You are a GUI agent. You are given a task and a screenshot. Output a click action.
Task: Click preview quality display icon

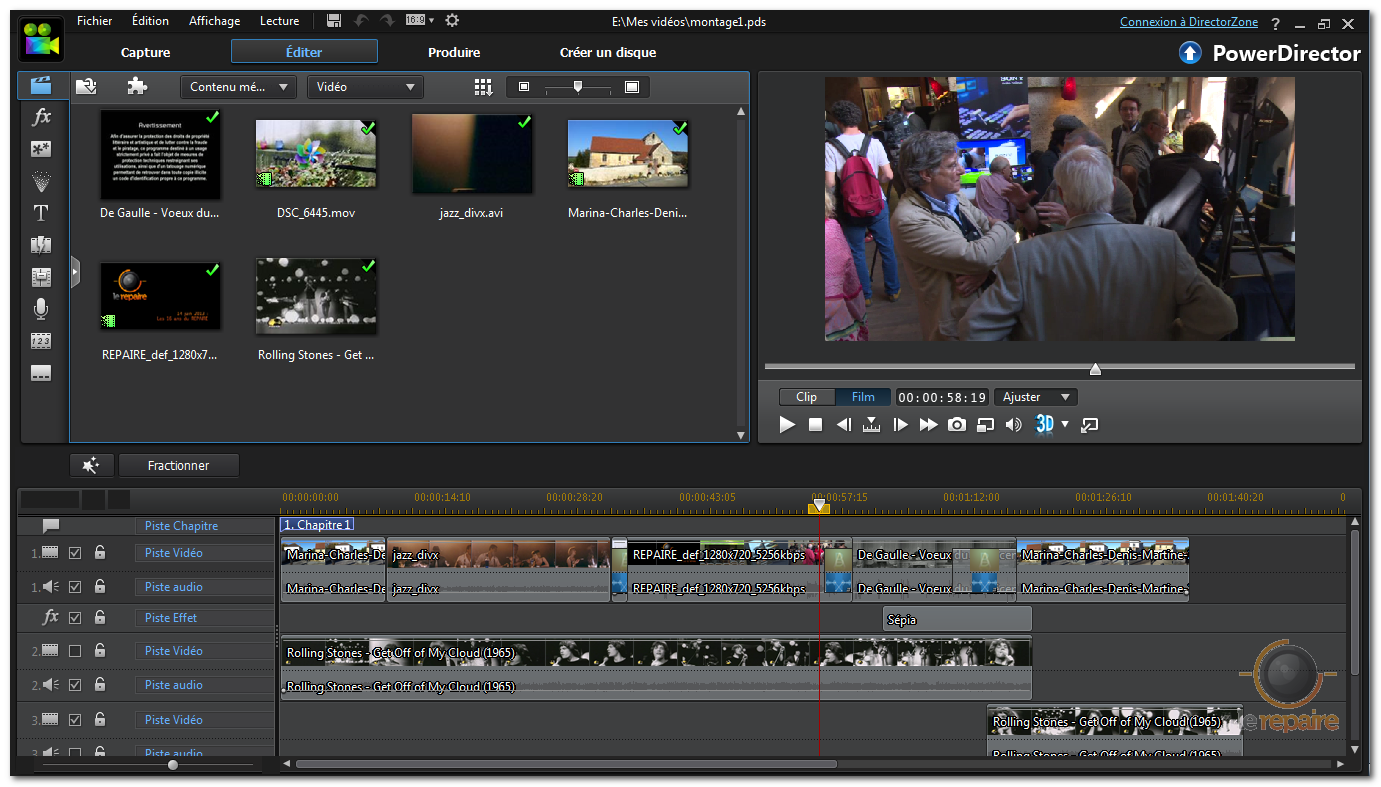point(985,425)
